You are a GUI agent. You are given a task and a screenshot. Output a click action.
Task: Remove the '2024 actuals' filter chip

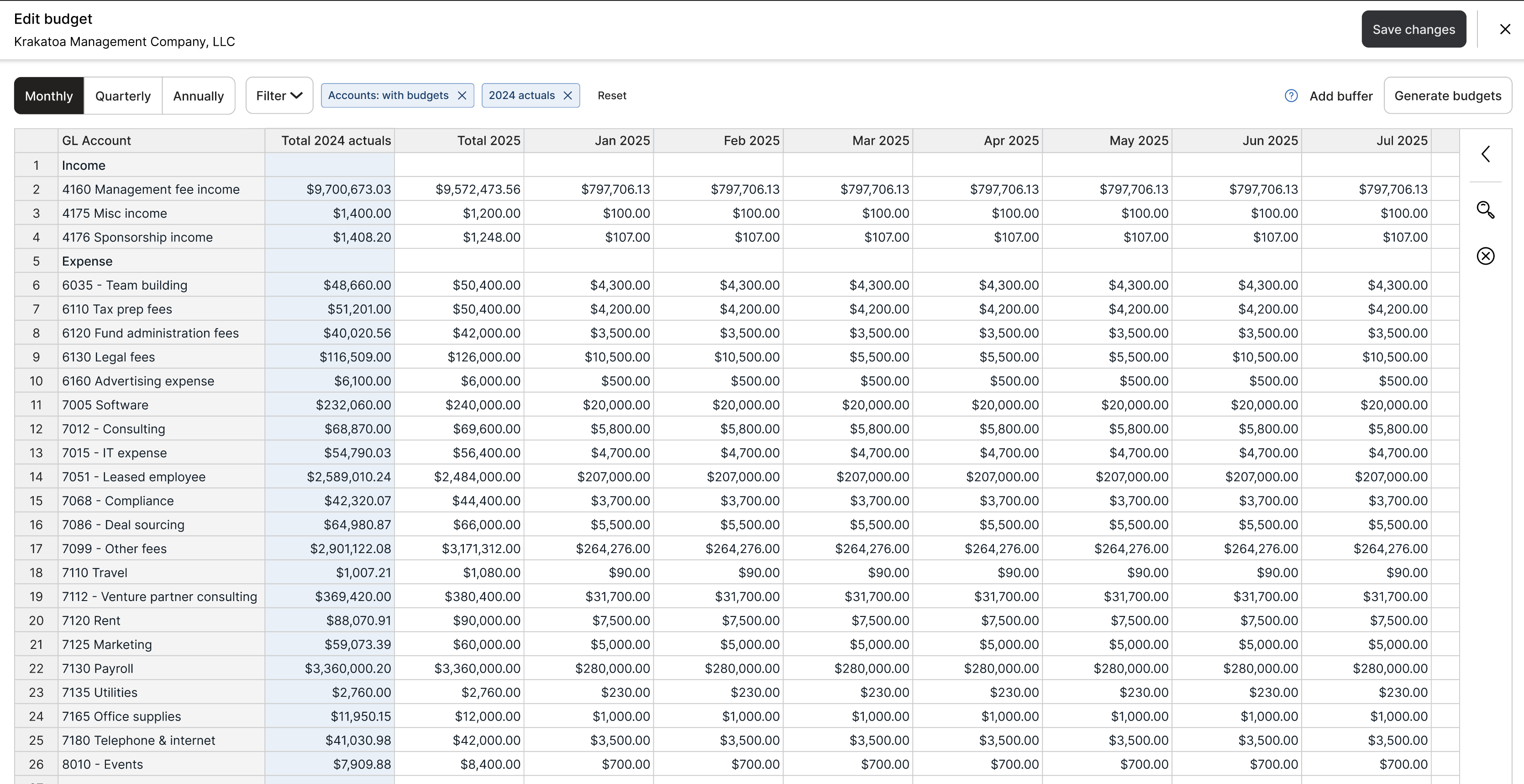tap(568, 96)
